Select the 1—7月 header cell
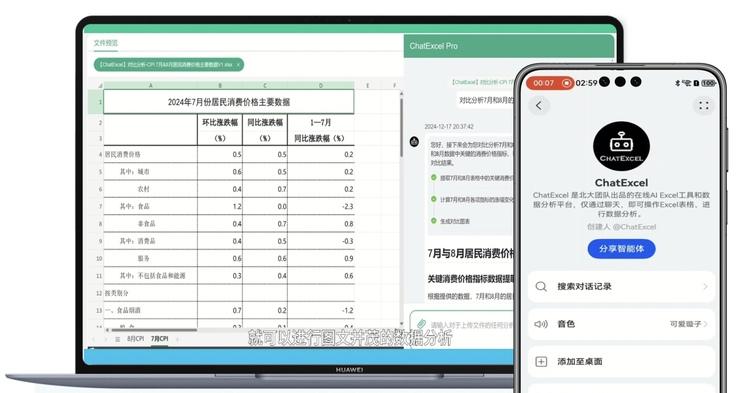Viewport: 750px width, 393px height. pos(321,122)
